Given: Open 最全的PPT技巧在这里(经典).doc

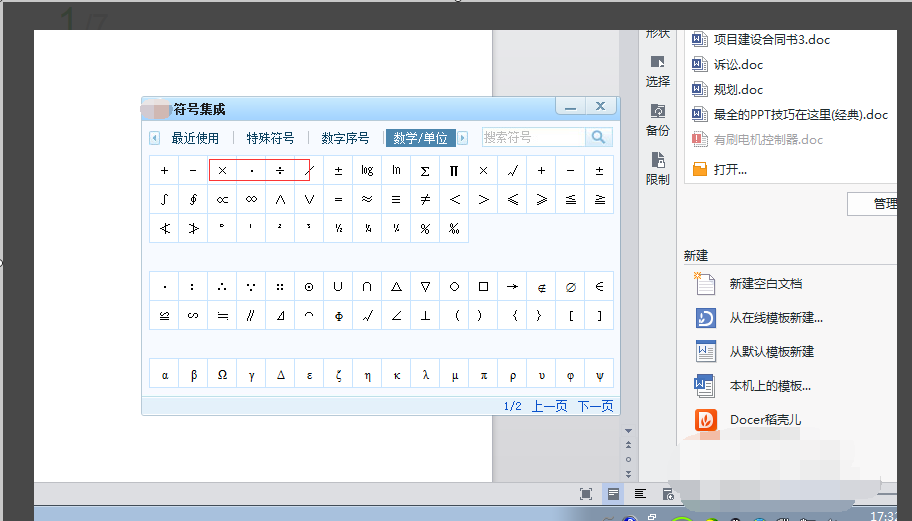Looking at the screenshot, I should [790, 115].
